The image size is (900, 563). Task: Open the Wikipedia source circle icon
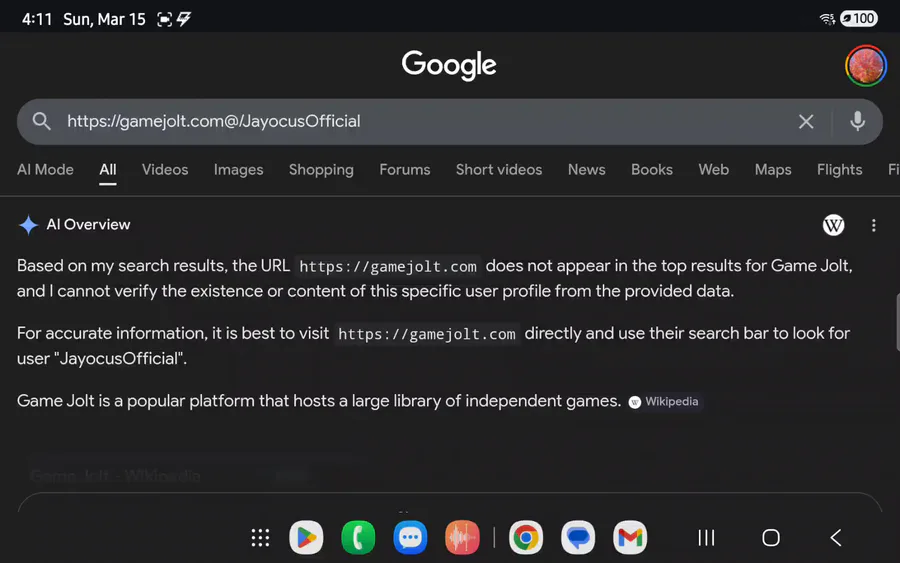833,225
